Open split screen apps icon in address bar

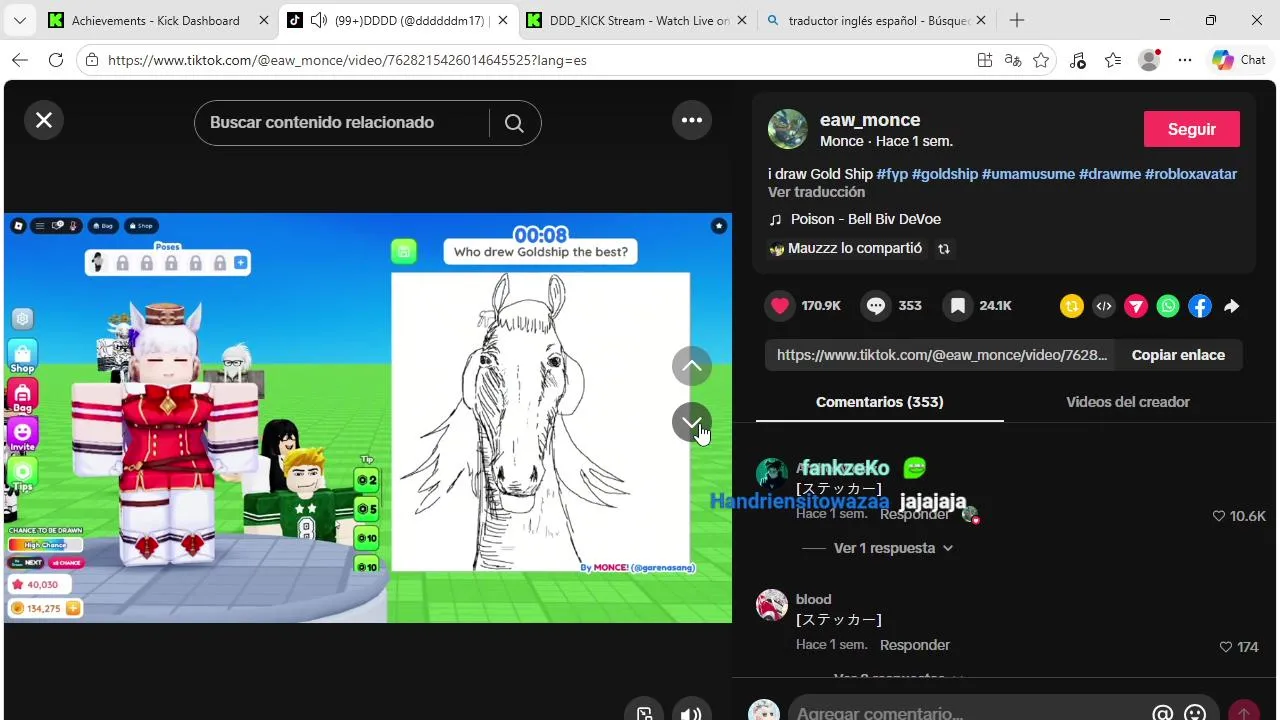pos(985,60)
